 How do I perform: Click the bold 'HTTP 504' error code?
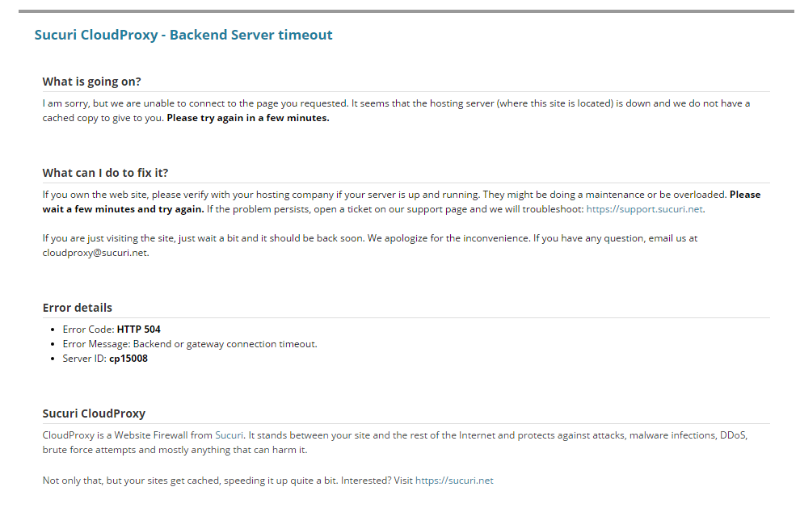(x=138, y=329)
